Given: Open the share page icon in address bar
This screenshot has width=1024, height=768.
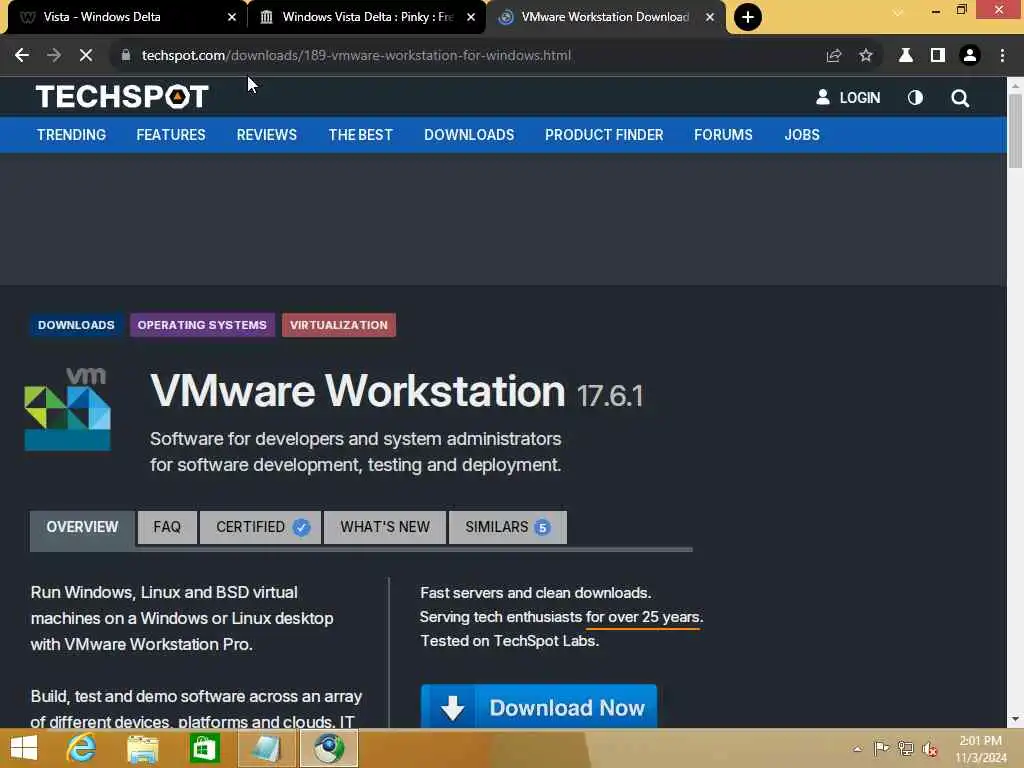Looking at the screenshot, I should [x=833, y=56].
